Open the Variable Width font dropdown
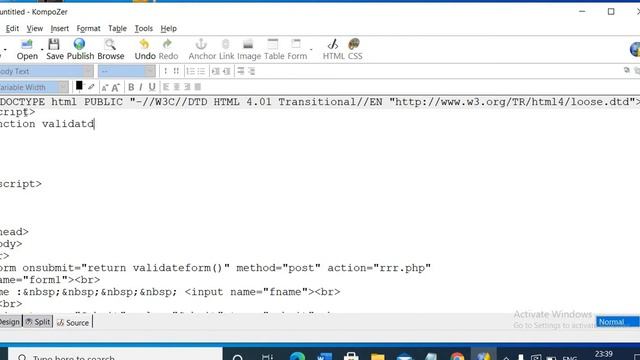640x360 pixels. 34,87
